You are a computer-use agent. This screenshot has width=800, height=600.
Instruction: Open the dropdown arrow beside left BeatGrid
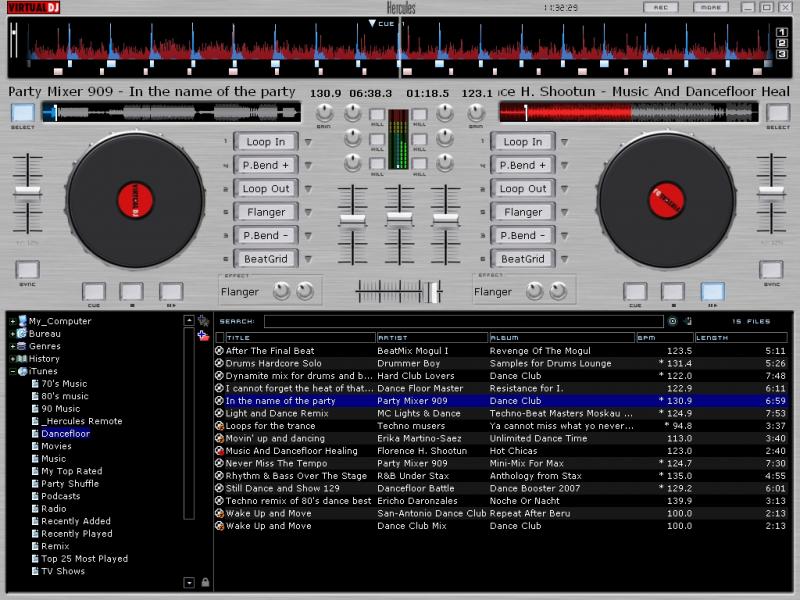308,259
